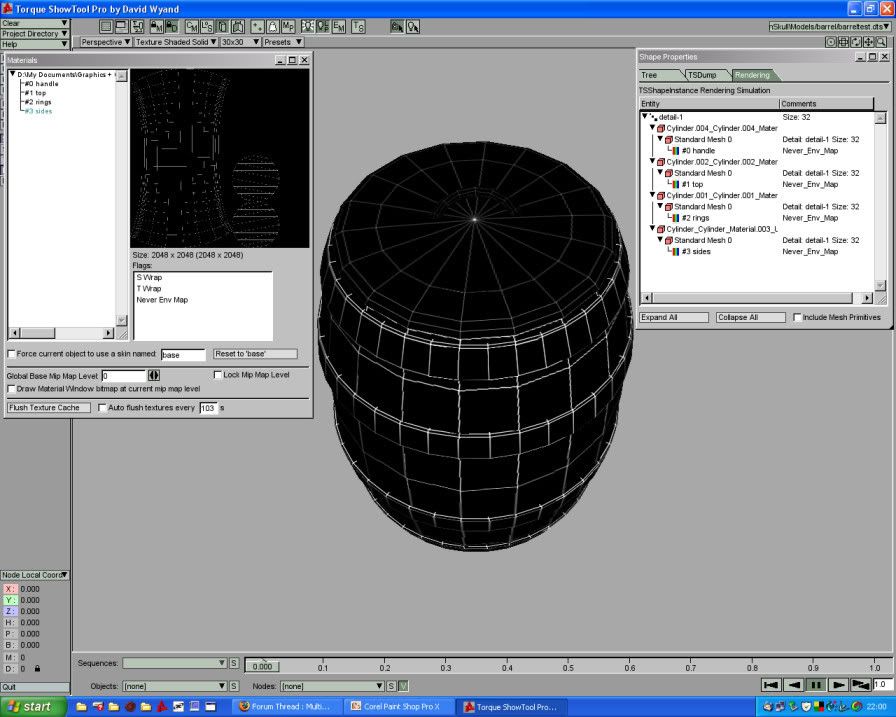Switch to the TSDump tab

pos(702,75)
